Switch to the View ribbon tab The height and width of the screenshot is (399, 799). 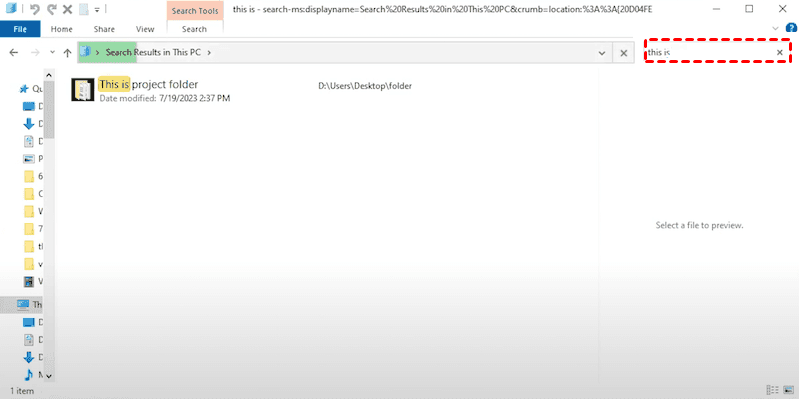(145, 29)
